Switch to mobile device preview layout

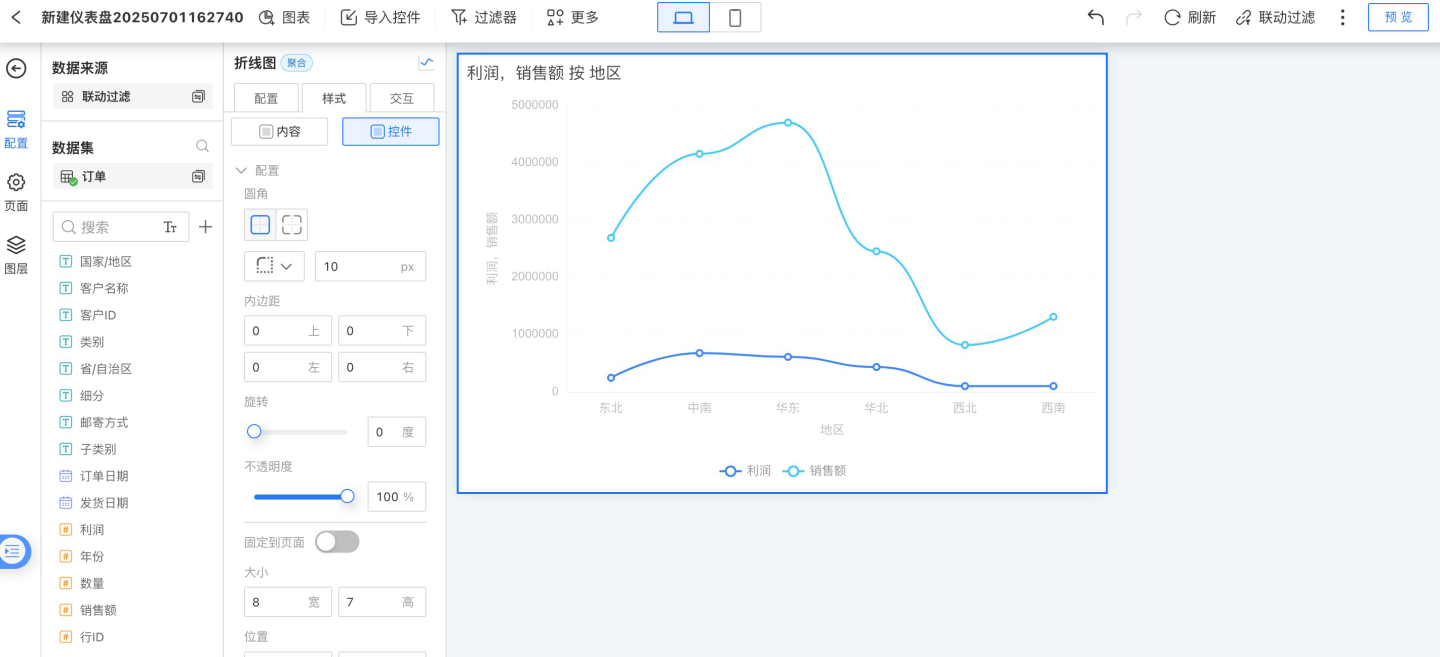point(735,17)
